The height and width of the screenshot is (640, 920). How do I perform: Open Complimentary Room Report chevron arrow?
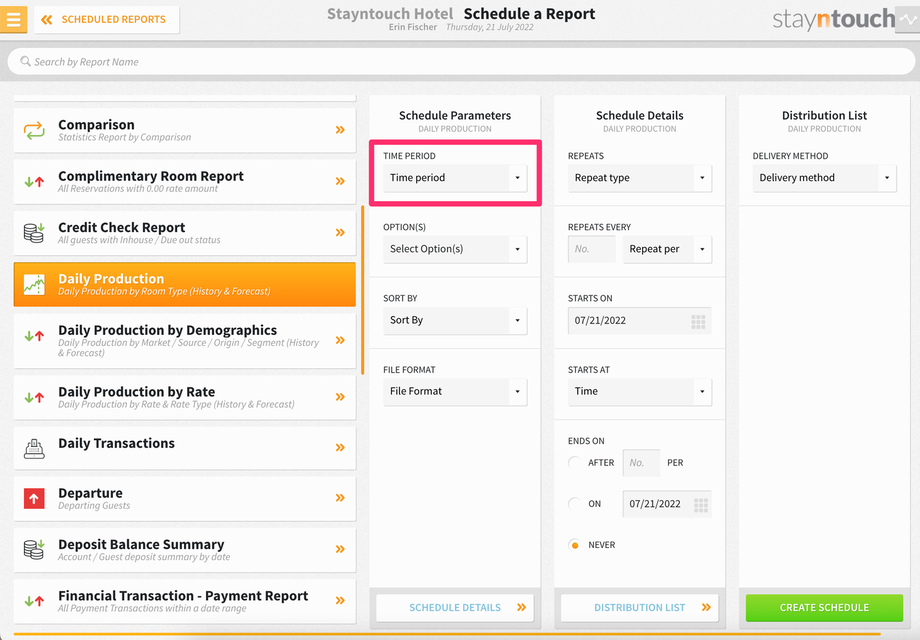tap(340, 181)
